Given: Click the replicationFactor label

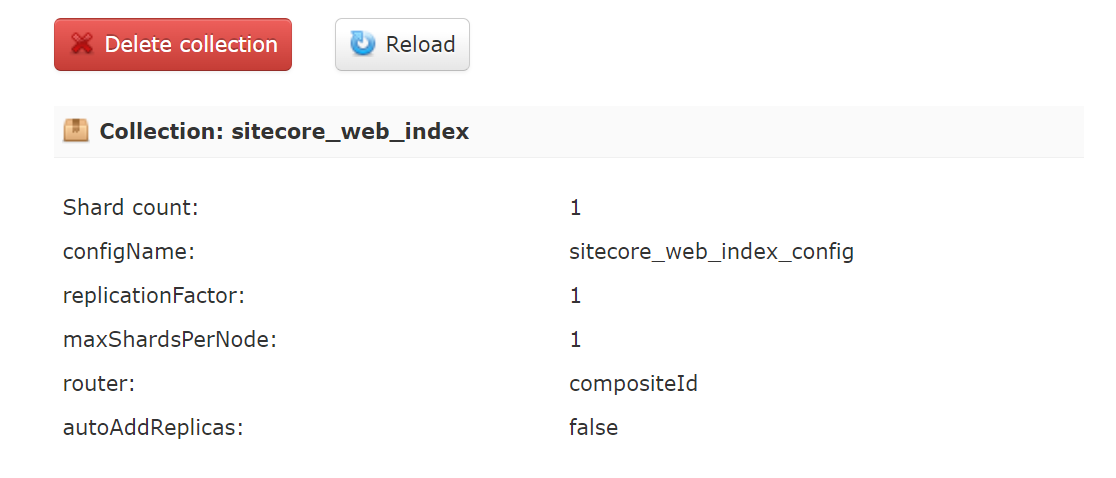Looking at the screenshot, I should (154, 296).
